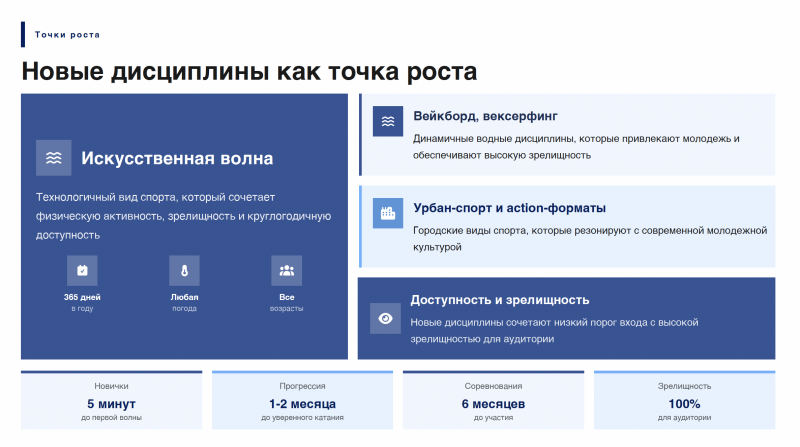
Task: Click the calendar icon above 365 дней
Action: 82,270
